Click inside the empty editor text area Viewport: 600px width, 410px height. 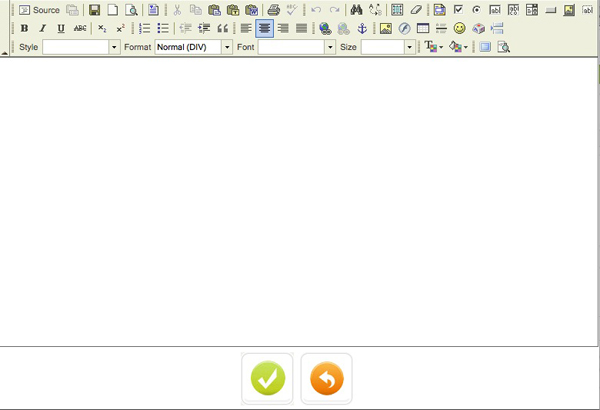point(300,200)
